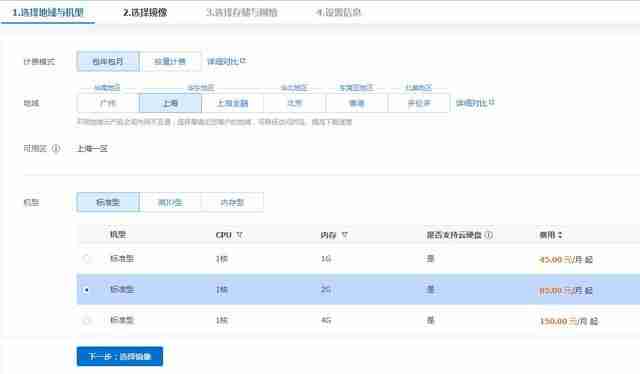Viewport: 640px width, 374px height.
Task: Choose the 香港 region
Action: tap(356, 103)
